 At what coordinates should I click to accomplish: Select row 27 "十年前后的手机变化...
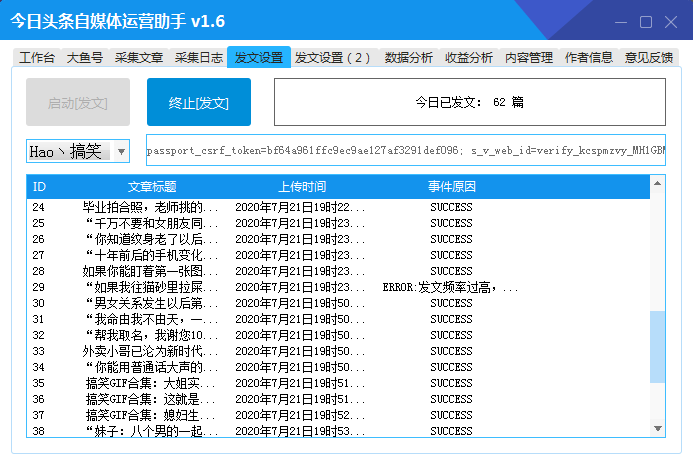[x=338, y=255]
